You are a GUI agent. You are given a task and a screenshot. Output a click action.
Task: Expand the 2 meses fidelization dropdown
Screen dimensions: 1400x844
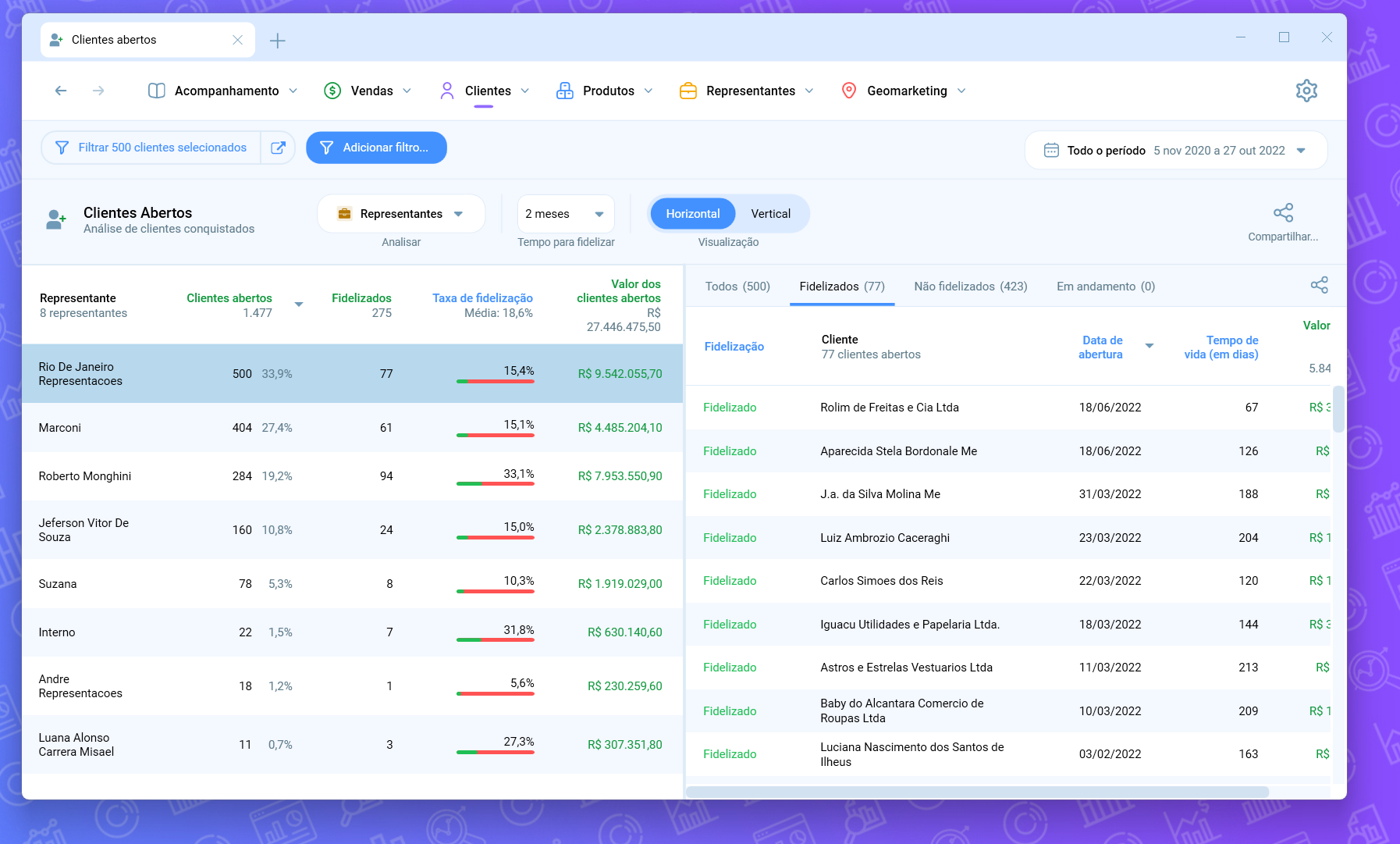pyautogui.click(x=565, y=214)
